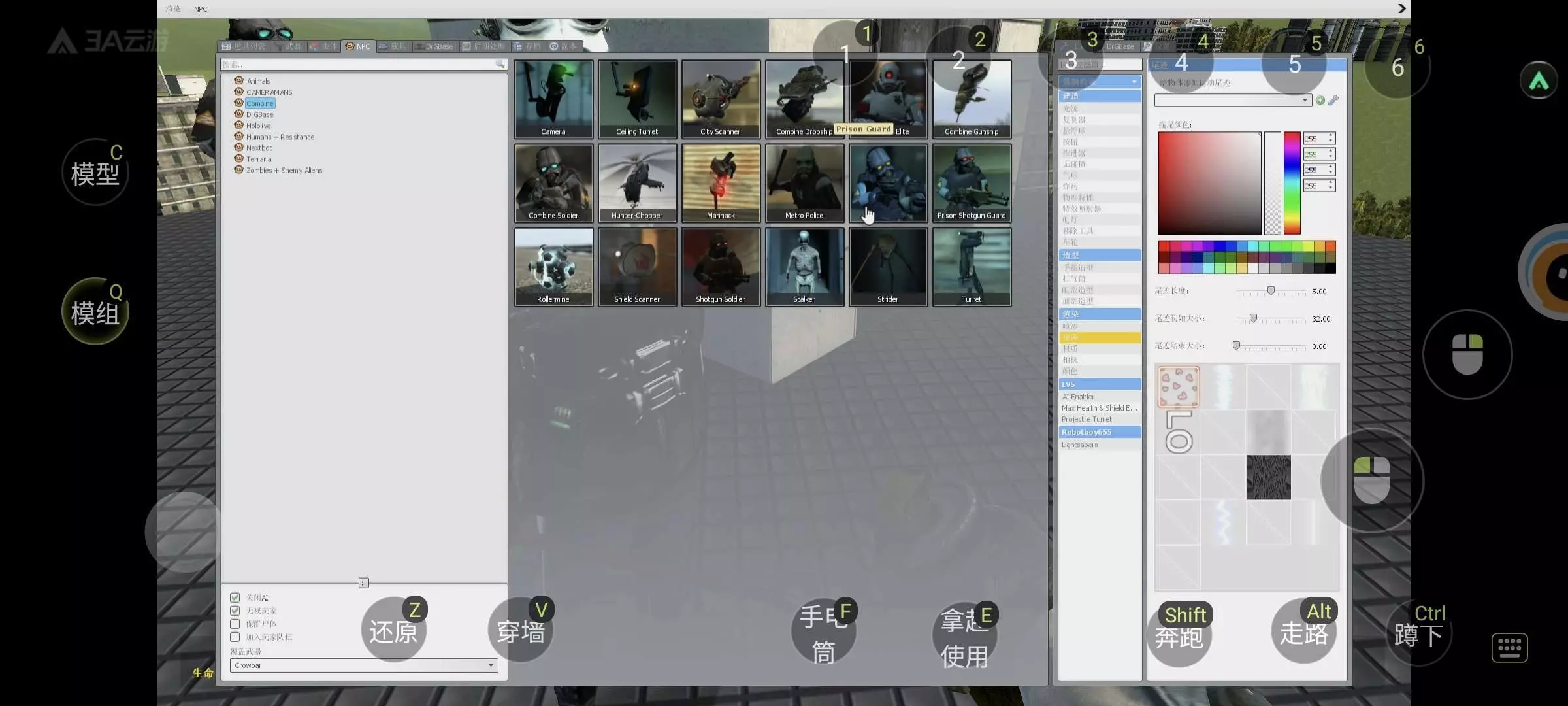Toggle the 无视玩家 checkbox
This screenshot has width=1568, height=706.
[x=235, y=611]
